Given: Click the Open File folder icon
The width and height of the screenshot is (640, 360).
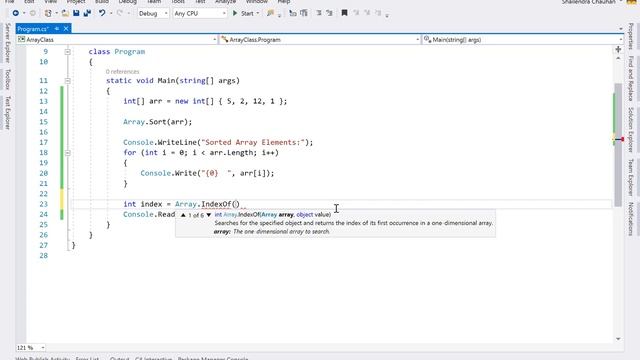Looking at the screenshot, I should [x=65, y=13].
